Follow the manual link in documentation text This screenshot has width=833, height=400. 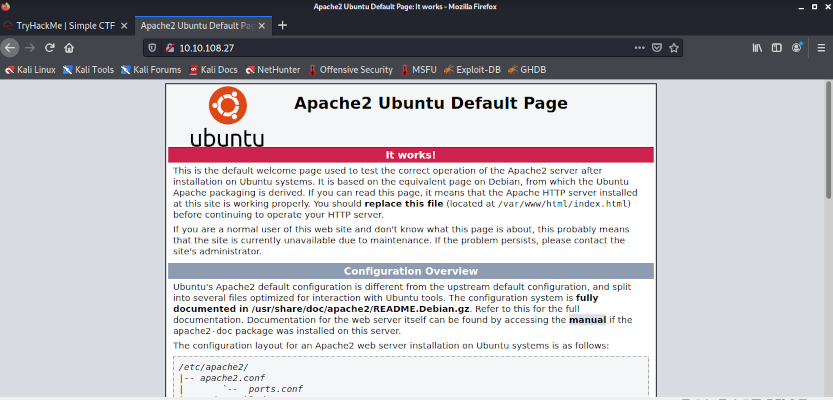[x=588, y=320]
